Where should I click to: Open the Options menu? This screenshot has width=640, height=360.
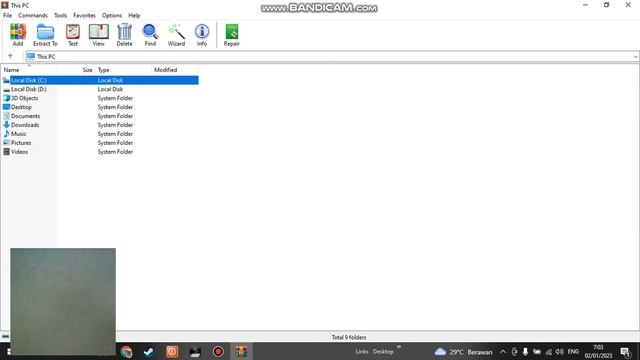pyautogui.click(x=112, y=16)
